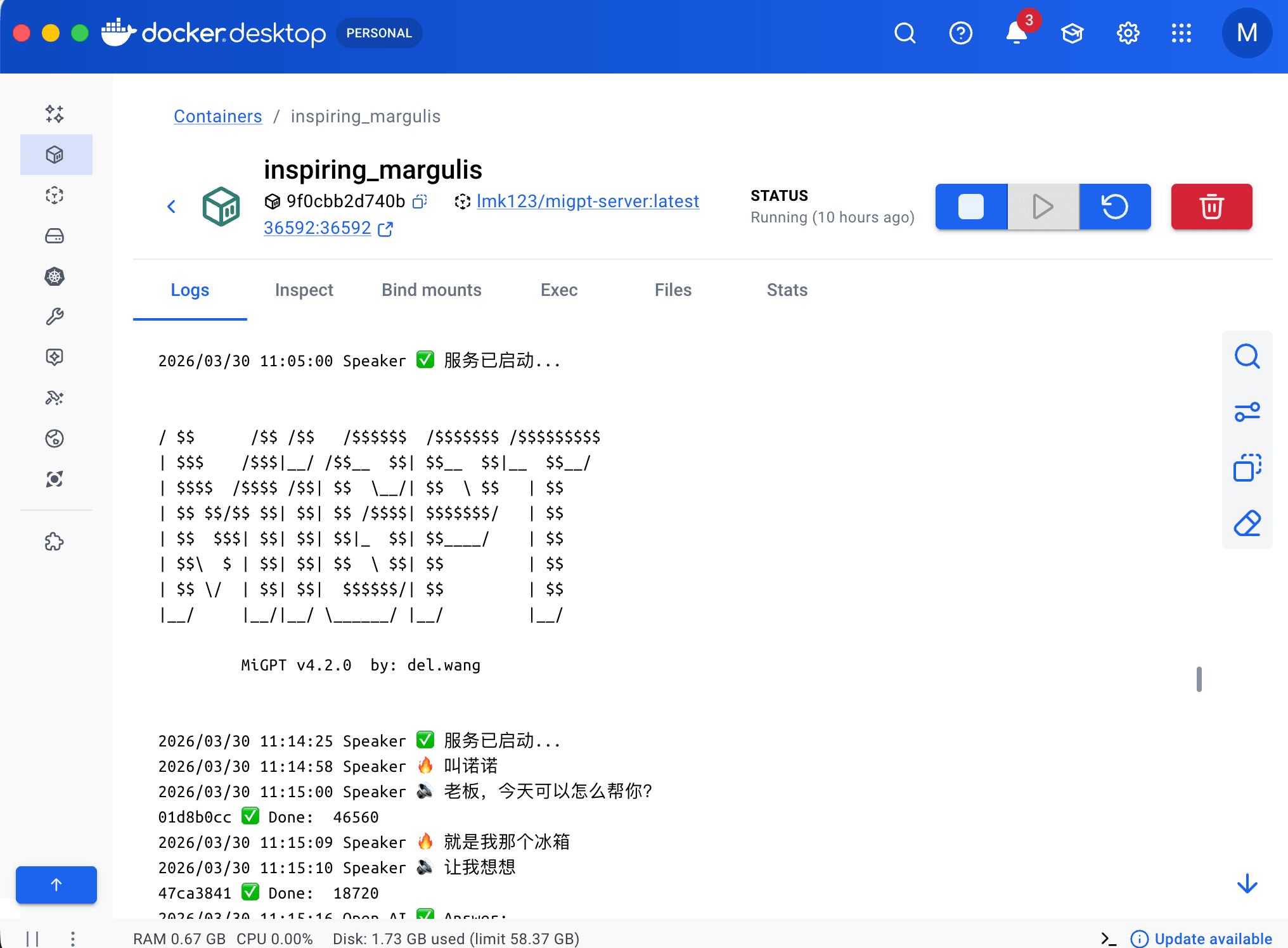
Task: Copy logs using the copy icon
Action: pos(1247,468)
